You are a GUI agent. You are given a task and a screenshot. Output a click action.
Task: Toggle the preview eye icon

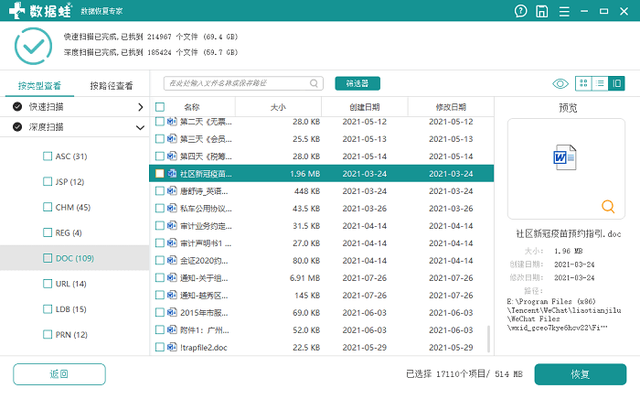coord(560,84)
